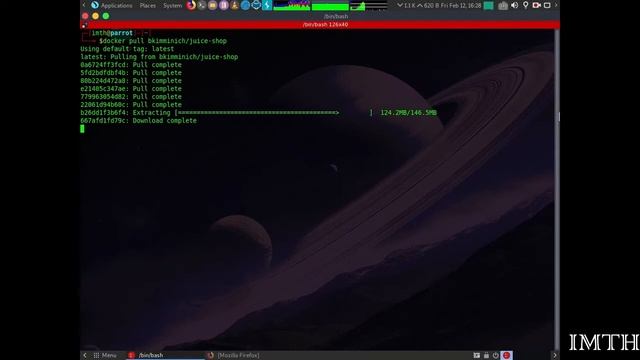This screenshot has width=640, height=360.
Task: Click the show desktop icon in bottom panel
Action: point(476,356)
